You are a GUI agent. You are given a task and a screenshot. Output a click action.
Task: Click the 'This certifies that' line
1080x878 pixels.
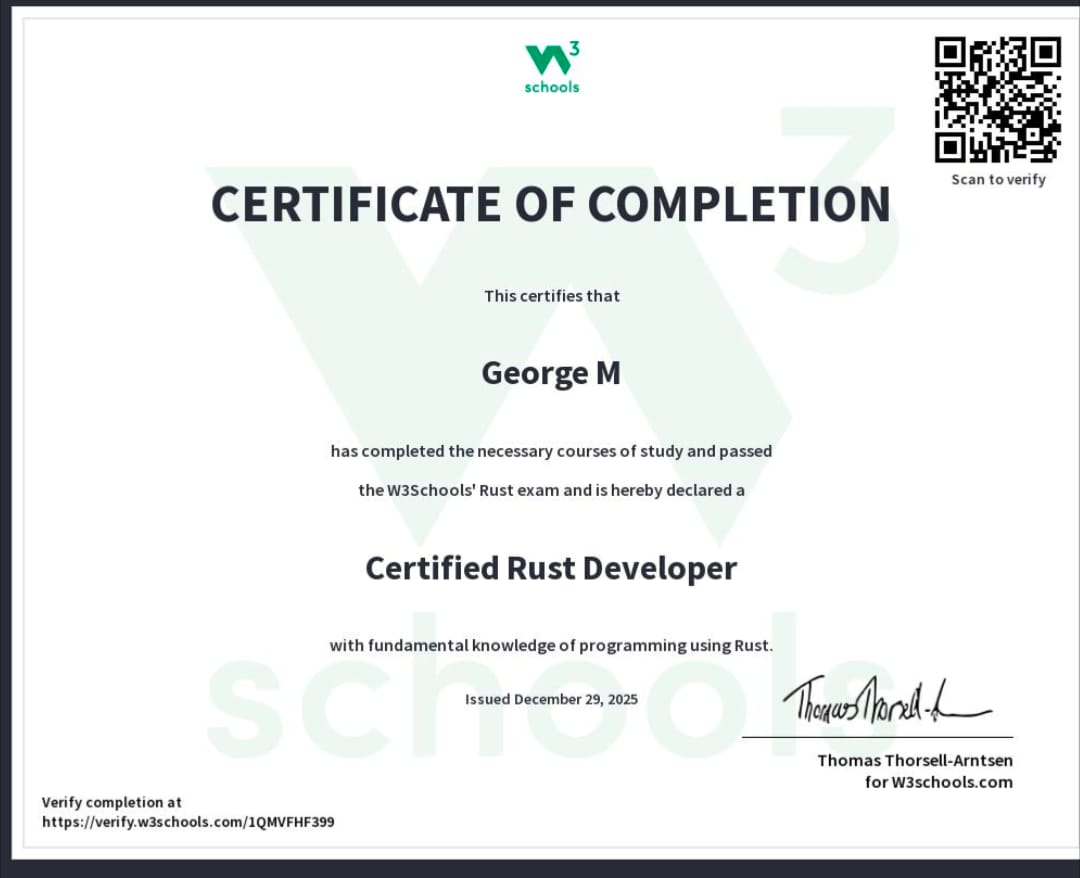point(552,296)
